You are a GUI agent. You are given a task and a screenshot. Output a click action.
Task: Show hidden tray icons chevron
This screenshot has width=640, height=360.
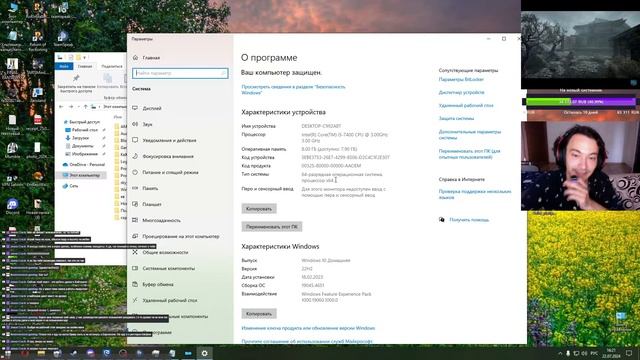[560, 353]
